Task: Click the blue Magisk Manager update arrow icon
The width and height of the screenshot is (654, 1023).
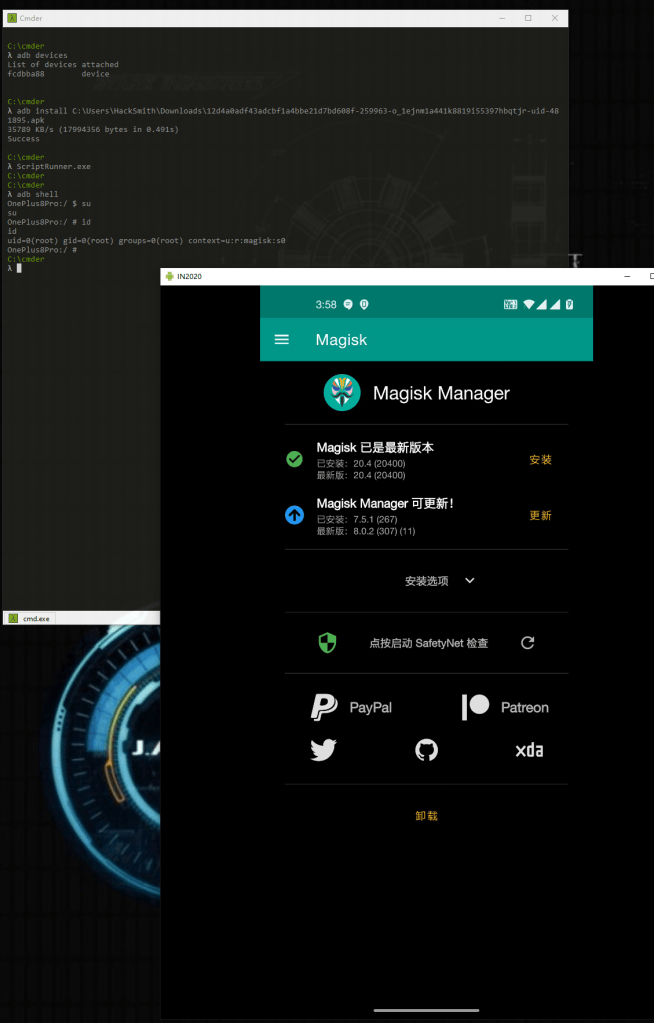Action: tap(295, 515)
